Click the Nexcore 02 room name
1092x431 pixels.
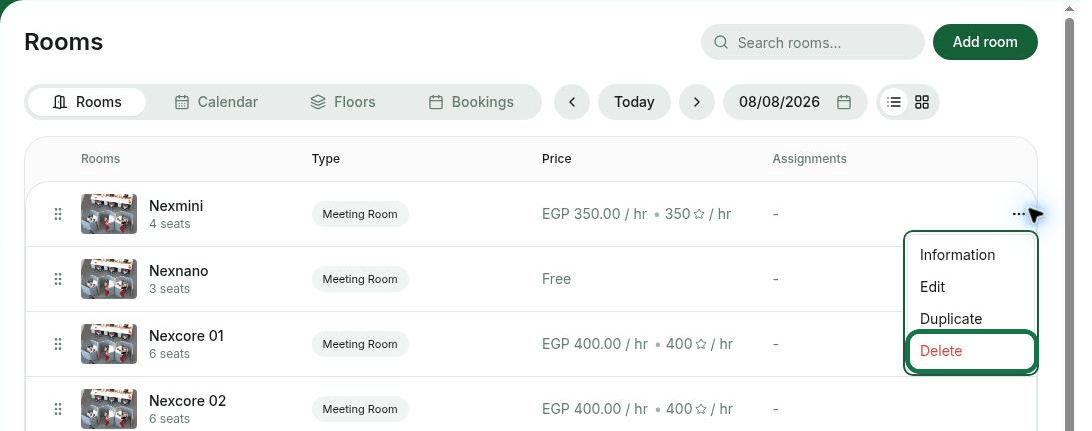187,401
